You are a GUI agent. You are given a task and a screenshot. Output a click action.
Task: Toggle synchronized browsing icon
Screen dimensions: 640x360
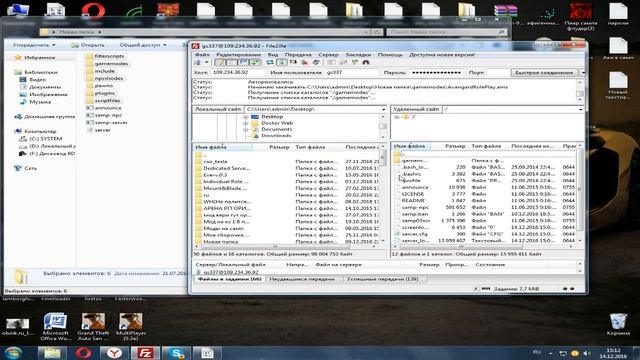click(x=354, y=62)
